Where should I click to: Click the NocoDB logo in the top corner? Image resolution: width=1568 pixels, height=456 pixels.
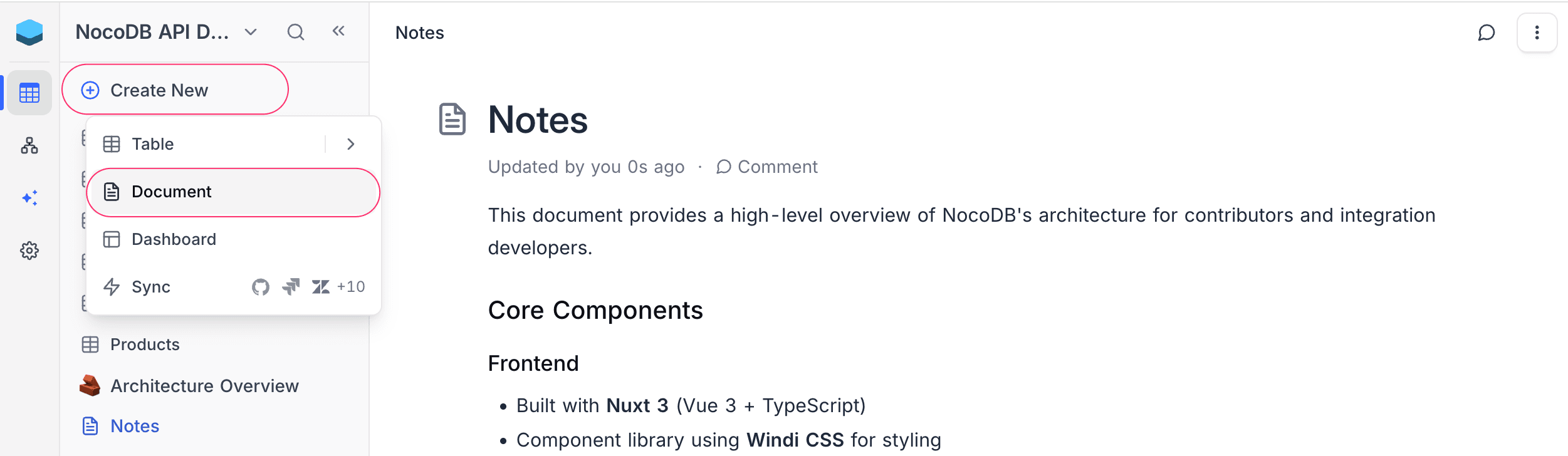(29, 32)
